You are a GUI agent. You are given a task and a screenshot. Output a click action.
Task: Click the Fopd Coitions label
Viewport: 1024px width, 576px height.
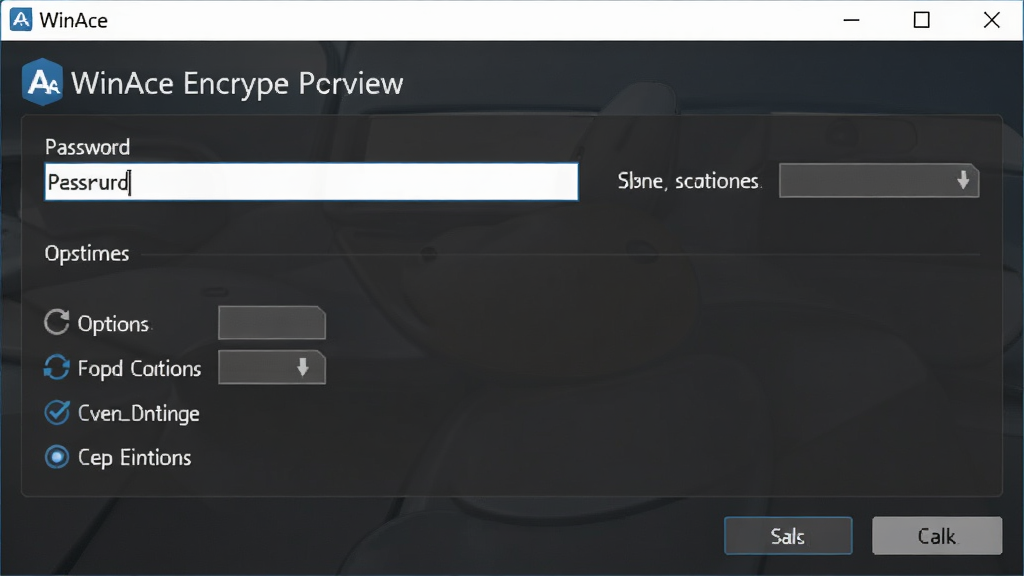coord(139,369)
